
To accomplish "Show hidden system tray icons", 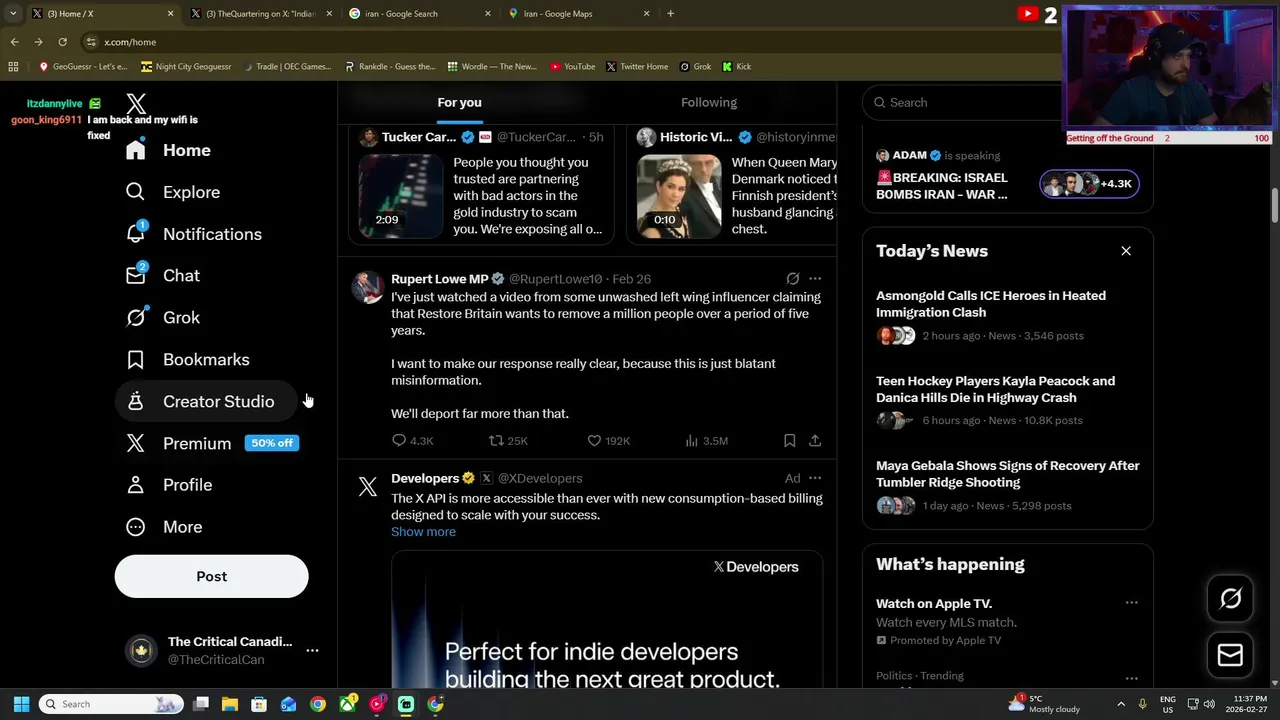I will pyautogui.click(x=1120, y=704).
